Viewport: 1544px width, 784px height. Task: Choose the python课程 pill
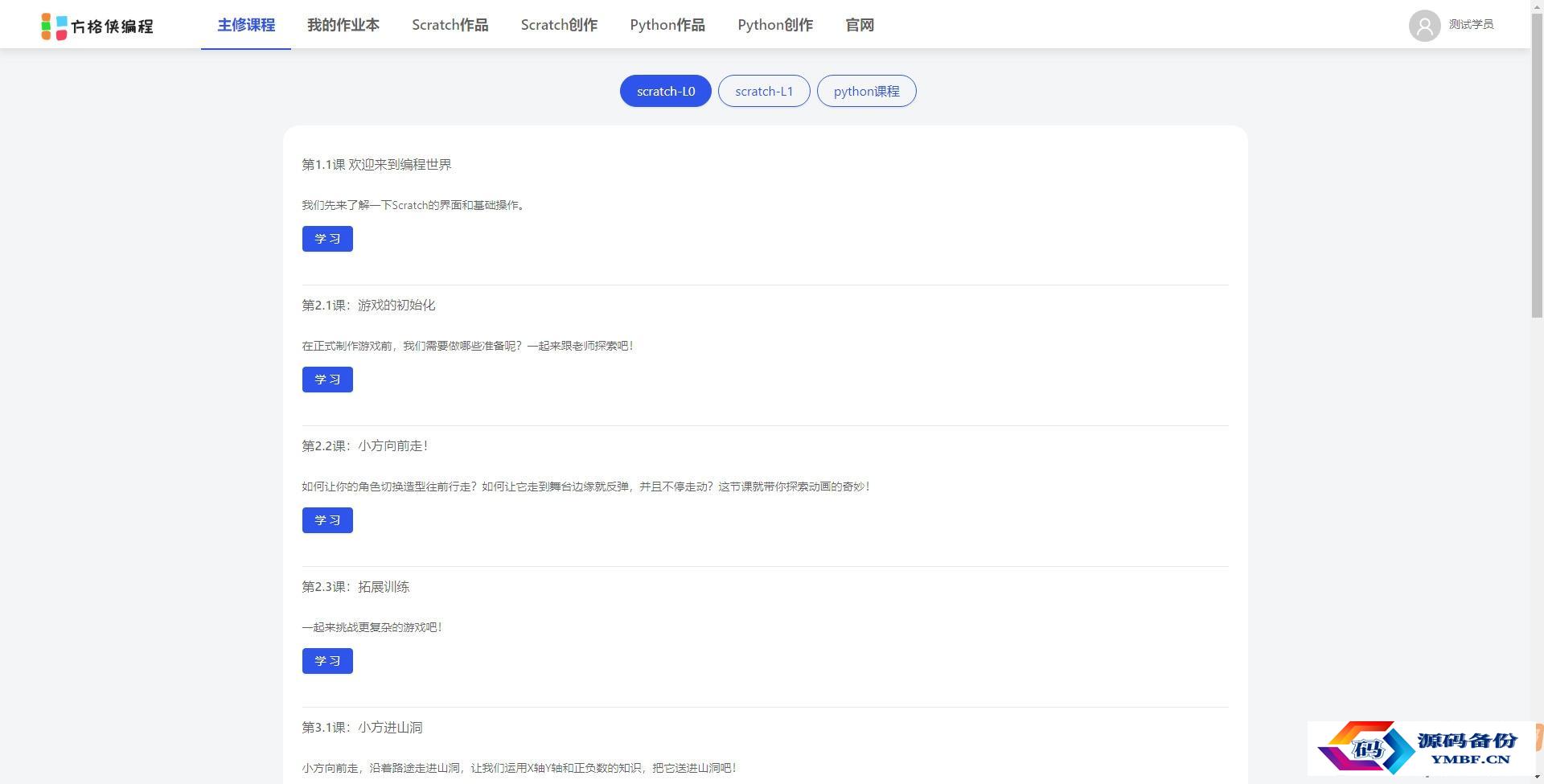(867, 91)
